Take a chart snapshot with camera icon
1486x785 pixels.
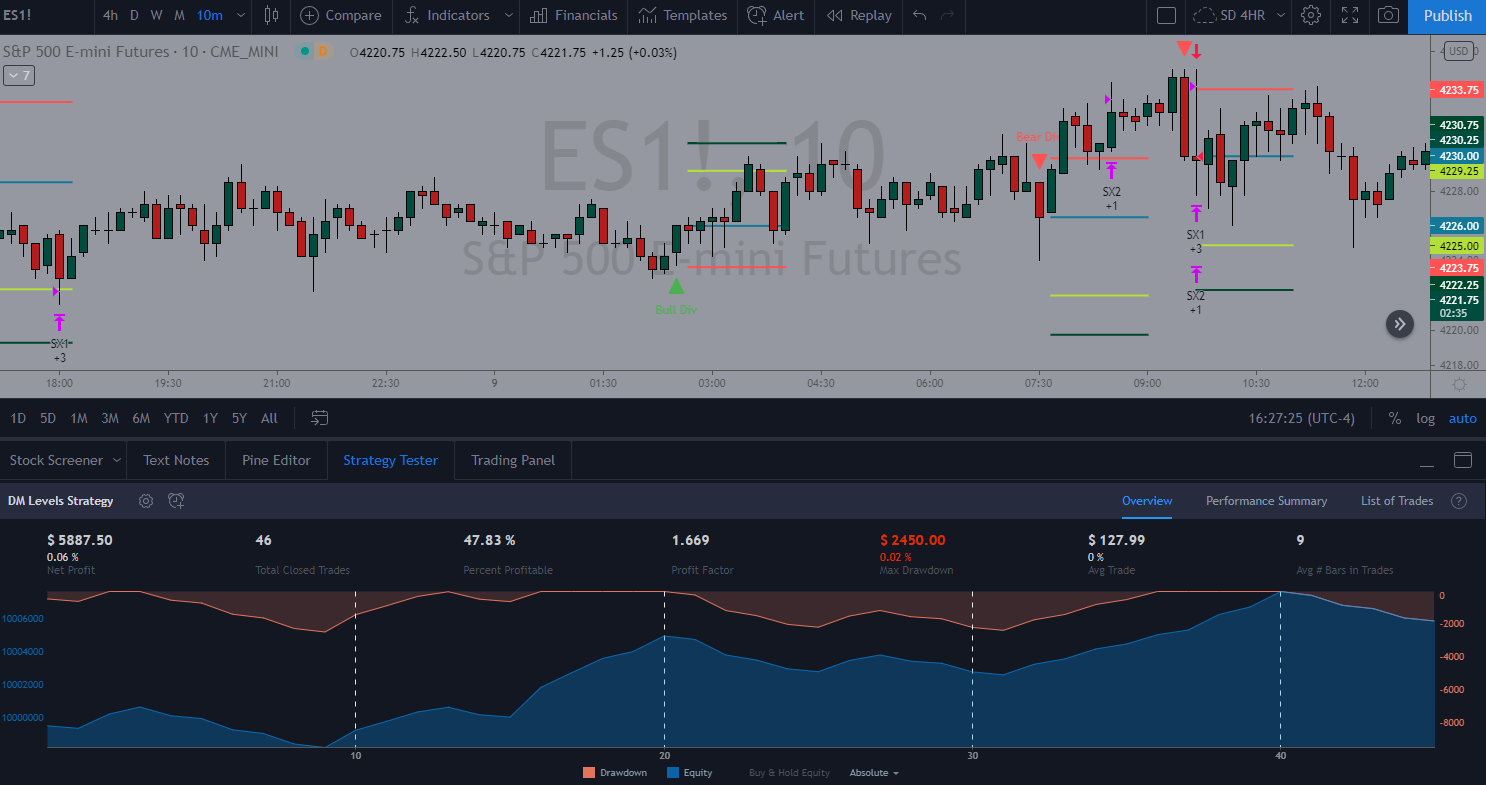tap(1388, 15)
